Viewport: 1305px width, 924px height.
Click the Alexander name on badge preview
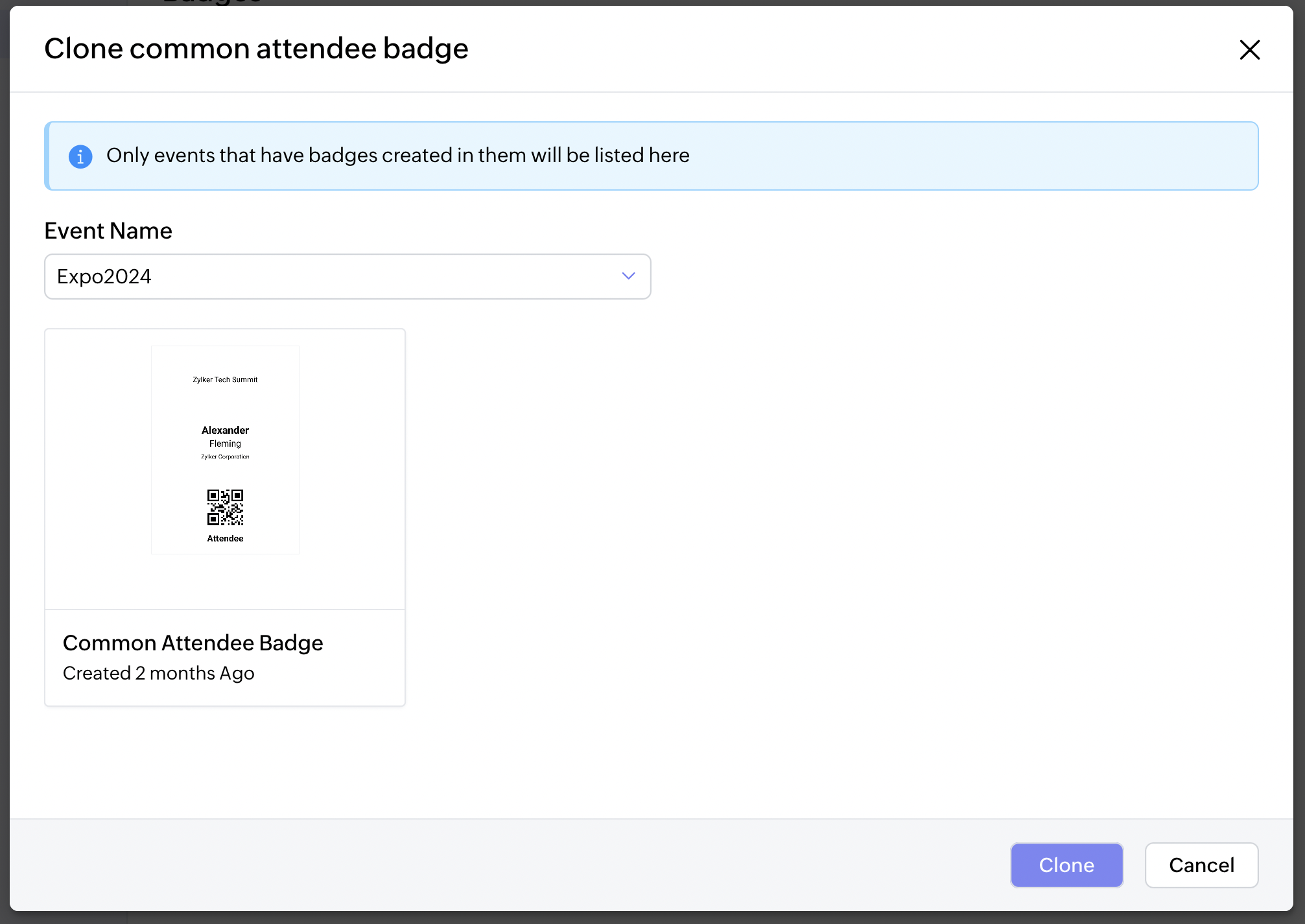(x=225, y=430)
